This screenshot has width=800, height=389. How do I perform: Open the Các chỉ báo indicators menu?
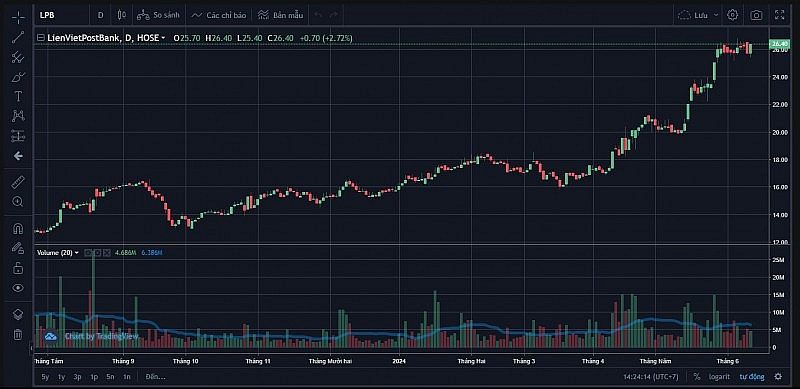pos(218,15)
